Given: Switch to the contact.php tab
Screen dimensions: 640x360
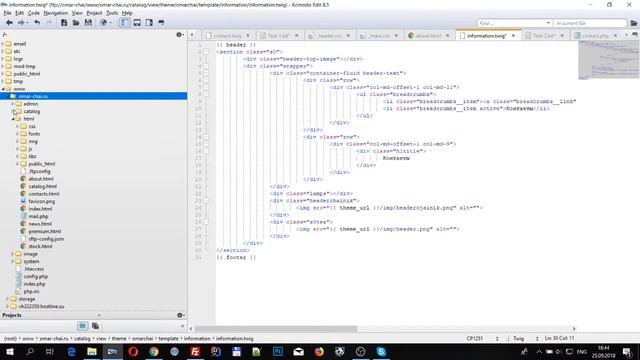Looking at the screenshot, I should click(595, 36).
